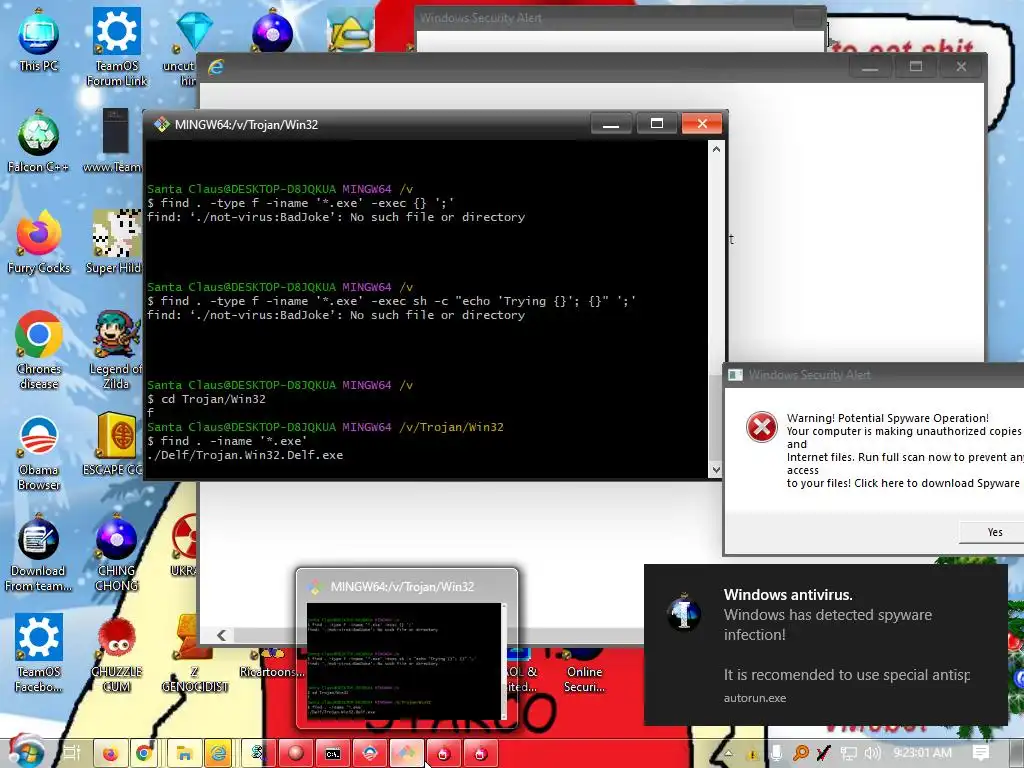
Task: Click the clock showing 9:23:01 AM
Action: pos(922,753)
